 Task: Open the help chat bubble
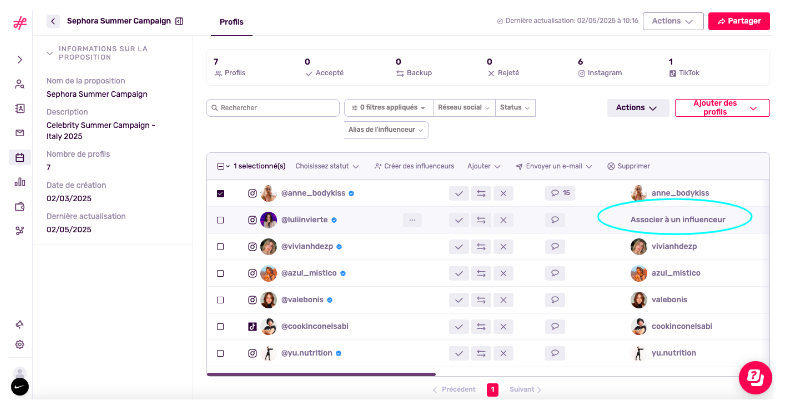(755, 377)
